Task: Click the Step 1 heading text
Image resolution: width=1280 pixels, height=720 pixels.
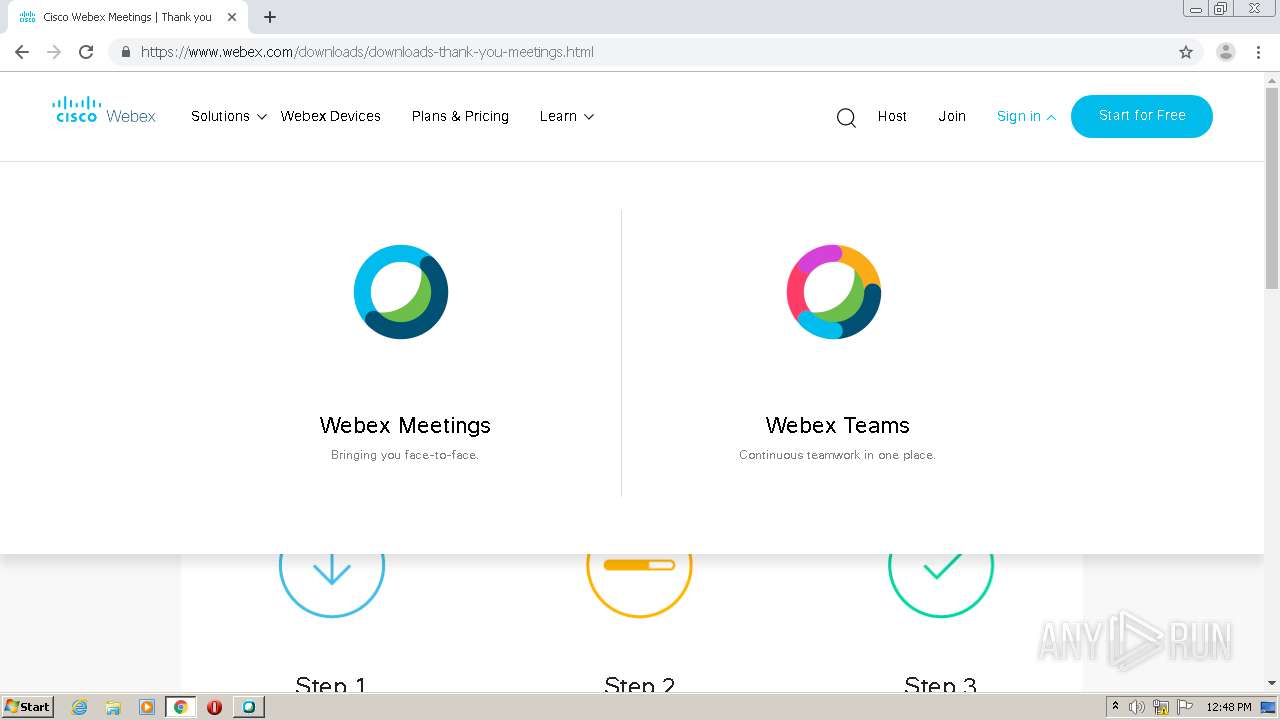Action: [x=331, y=684]
